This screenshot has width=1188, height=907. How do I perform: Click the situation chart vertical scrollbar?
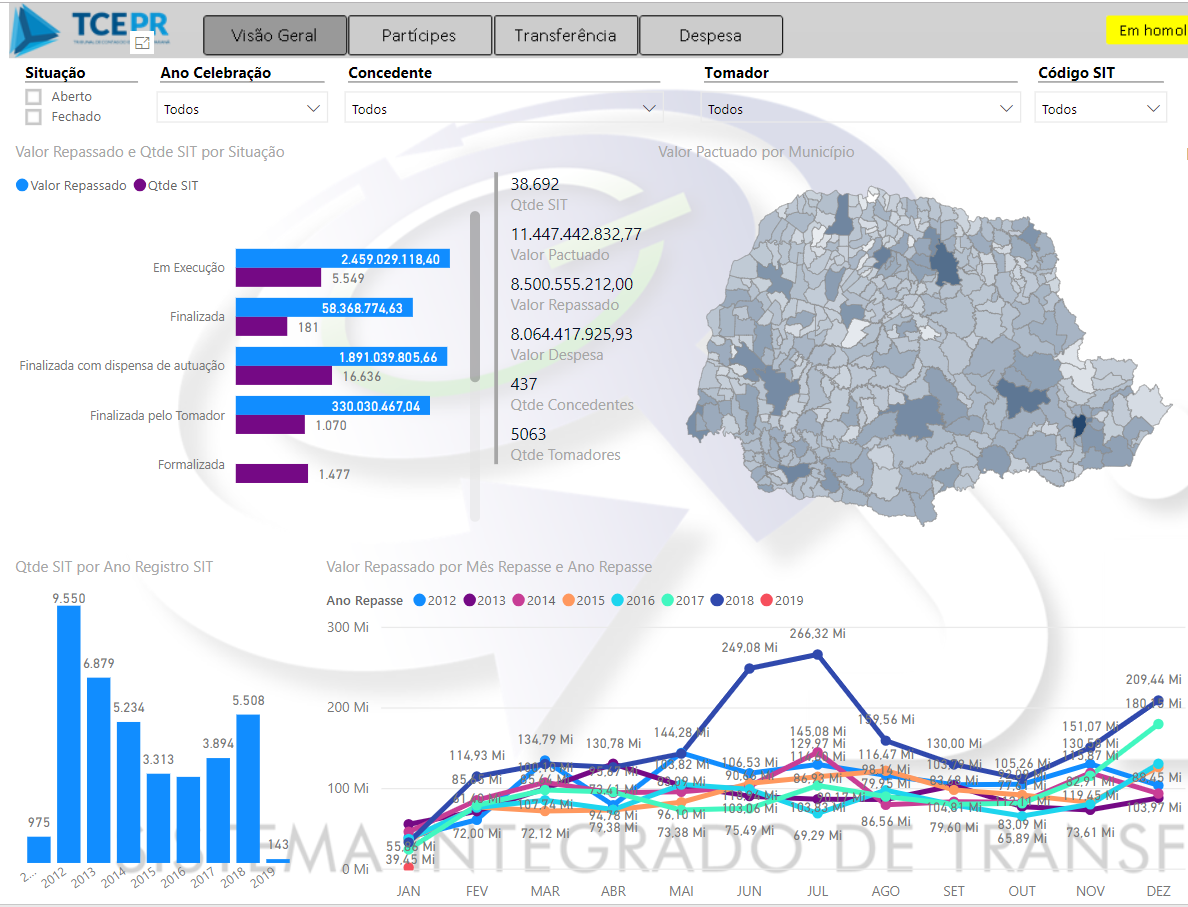475,297
